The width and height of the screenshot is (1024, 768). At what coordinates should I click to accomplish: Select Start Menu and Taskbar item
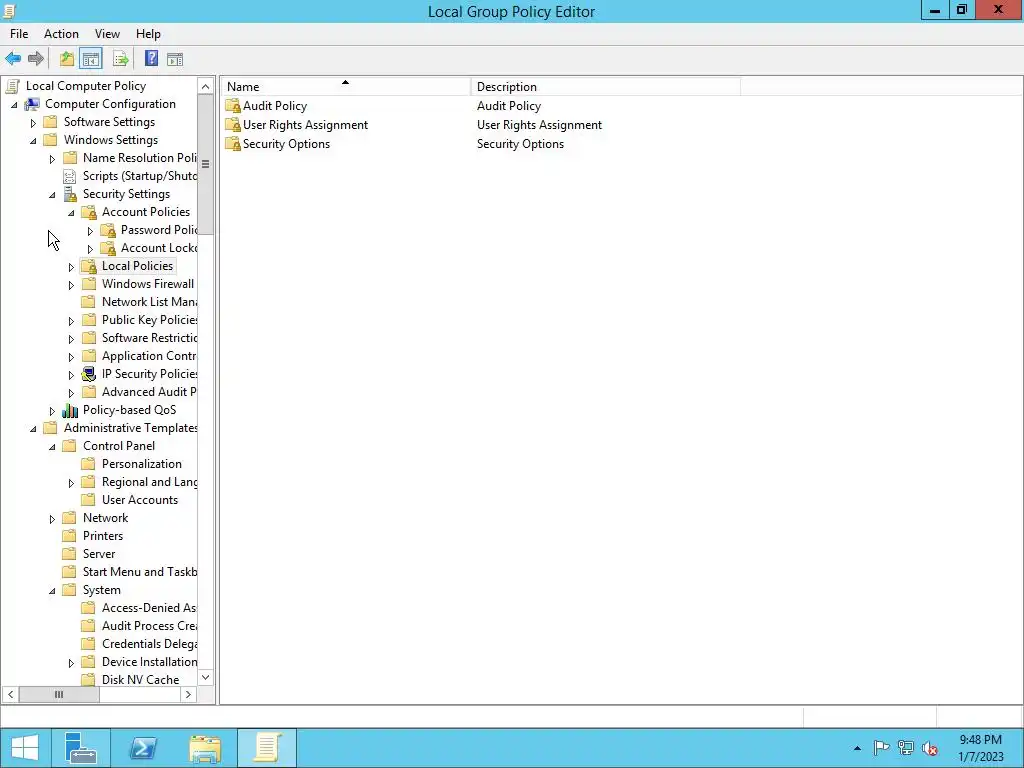pos(140,572)
